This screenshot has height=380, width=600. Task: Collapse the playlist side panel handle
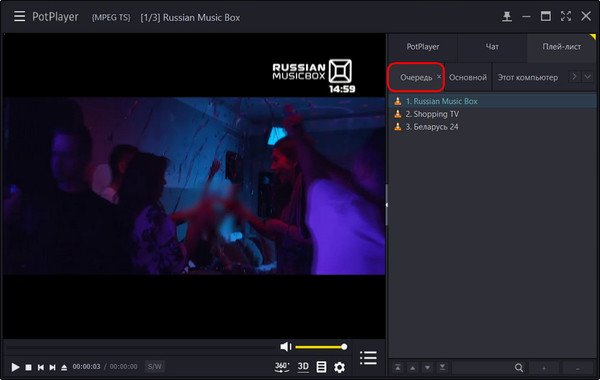coord(386,205)
